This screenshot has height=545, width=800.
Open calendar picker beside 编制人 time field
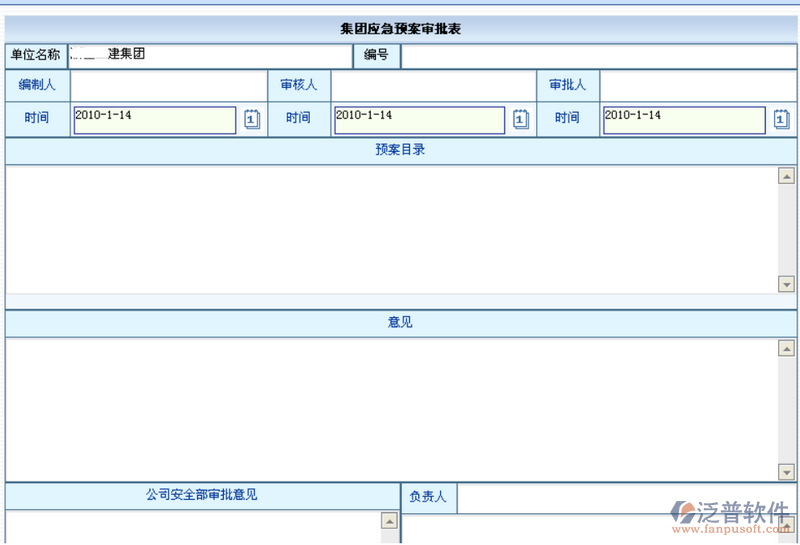click(x=252, y=120)
